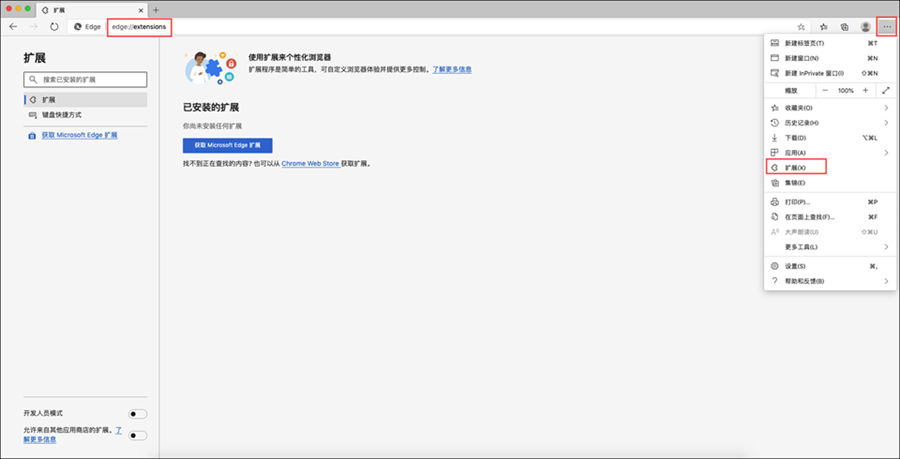Click the three-dot Settings and more button
The width and height of the screenshot is (900, 459).
(886, 26)
